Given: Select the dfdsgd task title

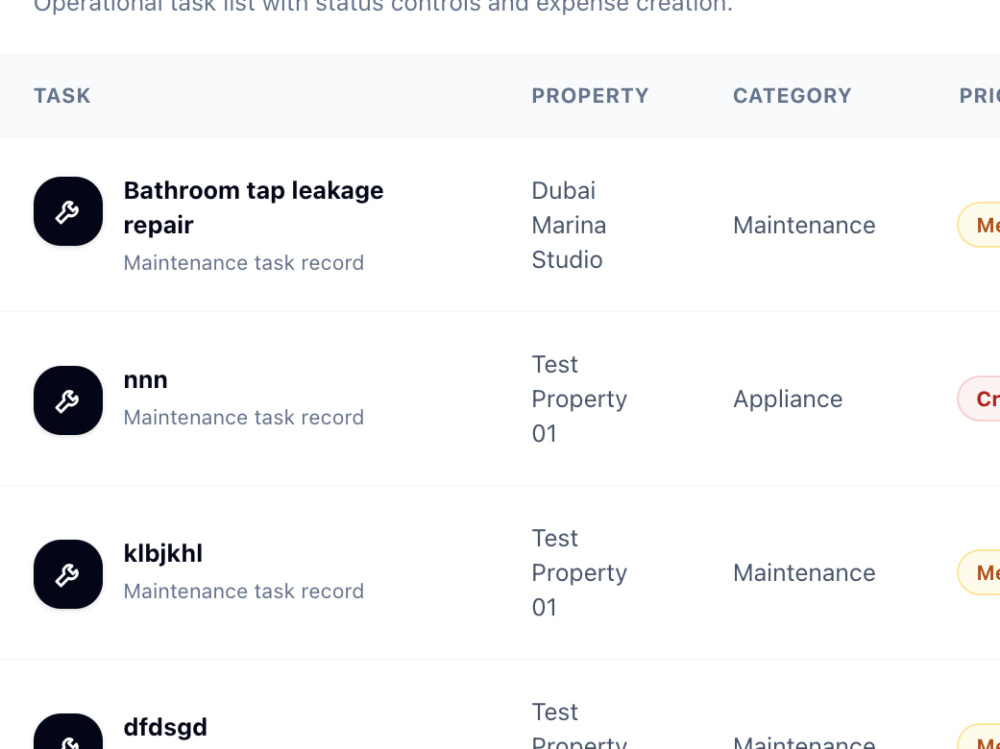Looking at the screenshot, I should tap(165, 727).
